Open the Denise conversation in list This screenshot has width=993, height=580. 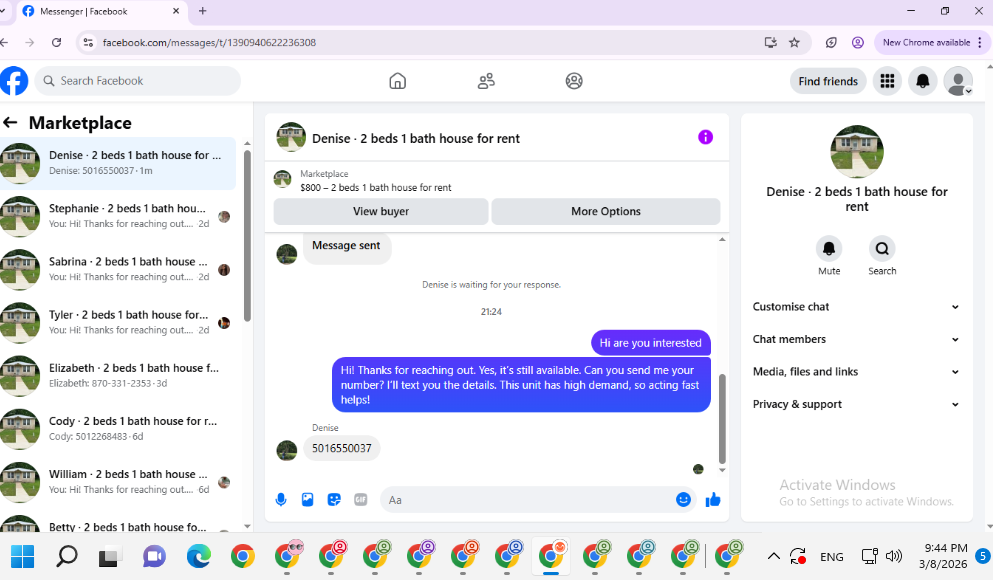118,163
